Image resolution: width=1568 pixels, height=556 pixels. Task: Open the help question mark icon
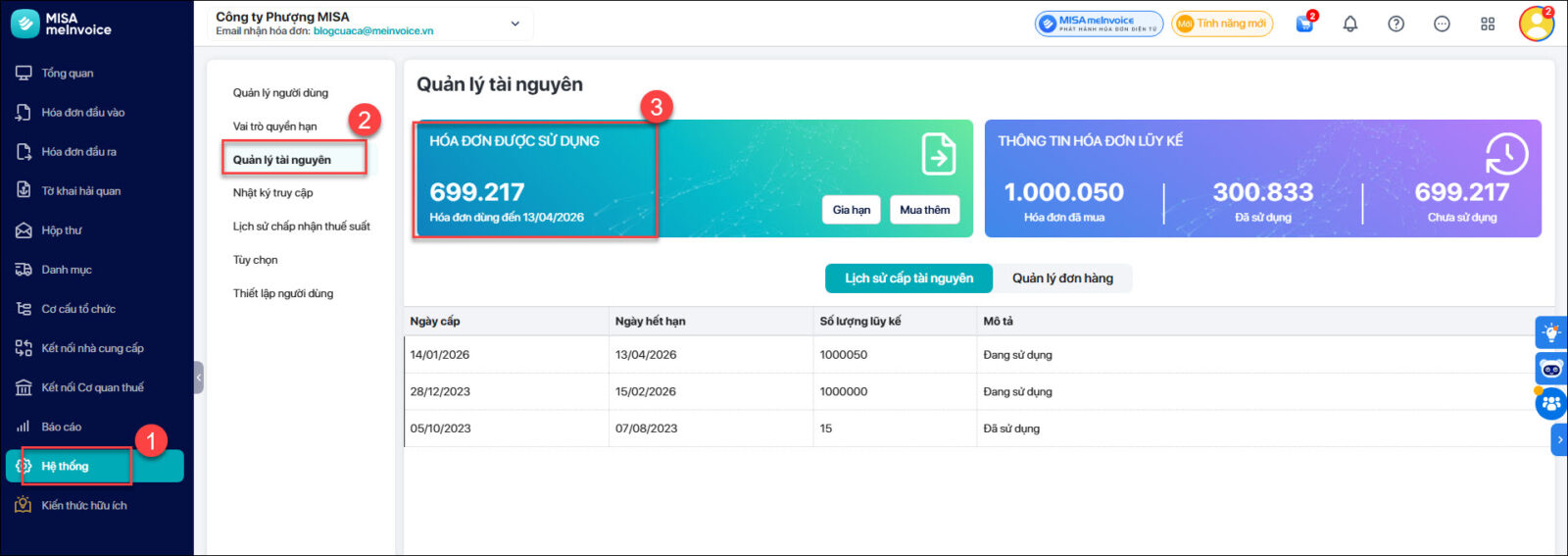click(1396, 24)
